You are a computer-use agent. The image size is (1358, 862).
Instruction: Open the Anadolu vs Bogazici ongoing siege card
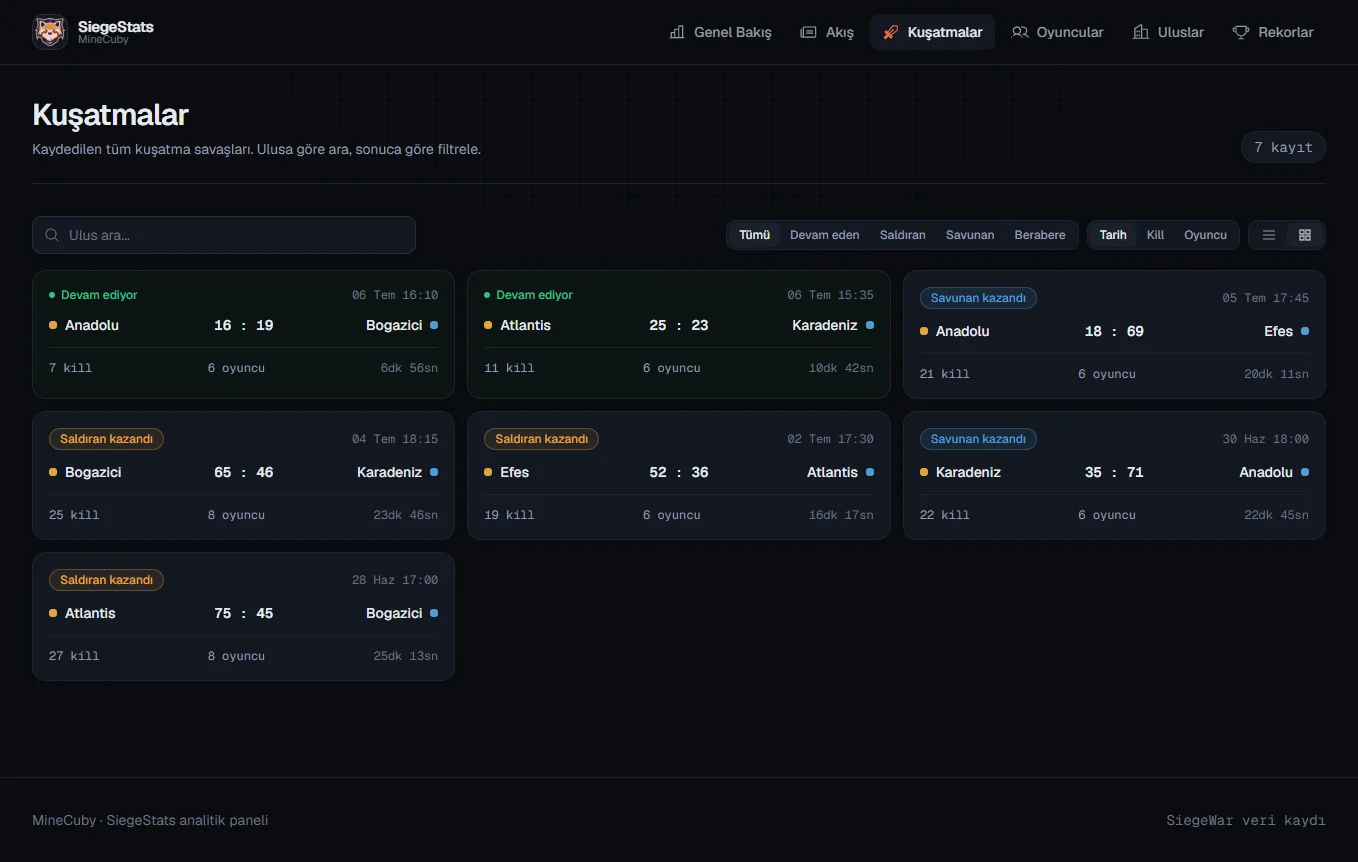[243, 334]
